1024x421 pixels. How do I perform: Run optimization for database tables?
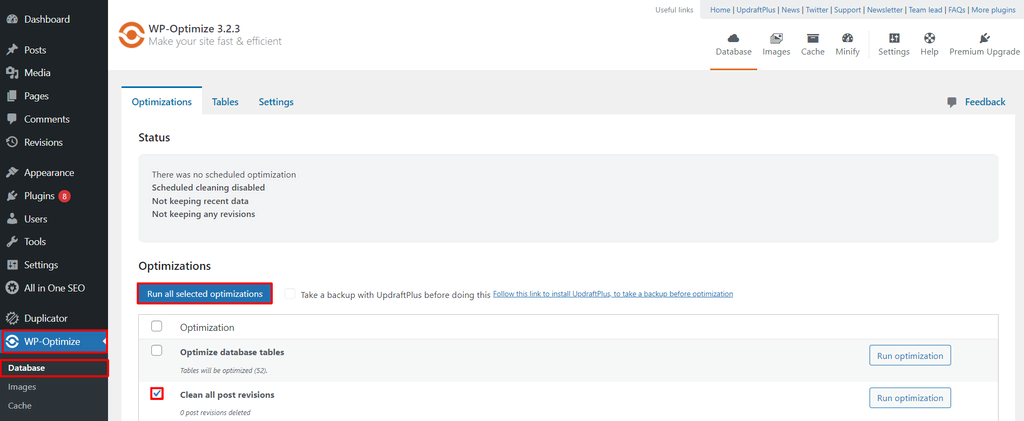(x=909, y=356)
